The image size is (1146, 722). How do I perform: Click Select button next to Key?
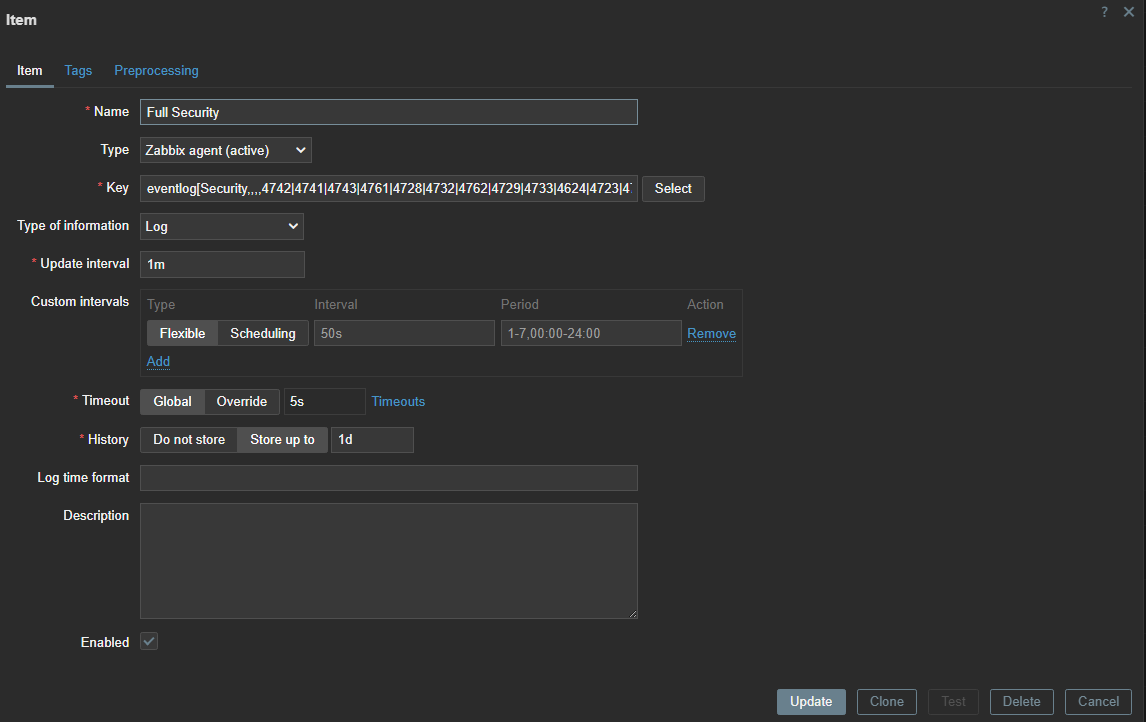point(673,189)
